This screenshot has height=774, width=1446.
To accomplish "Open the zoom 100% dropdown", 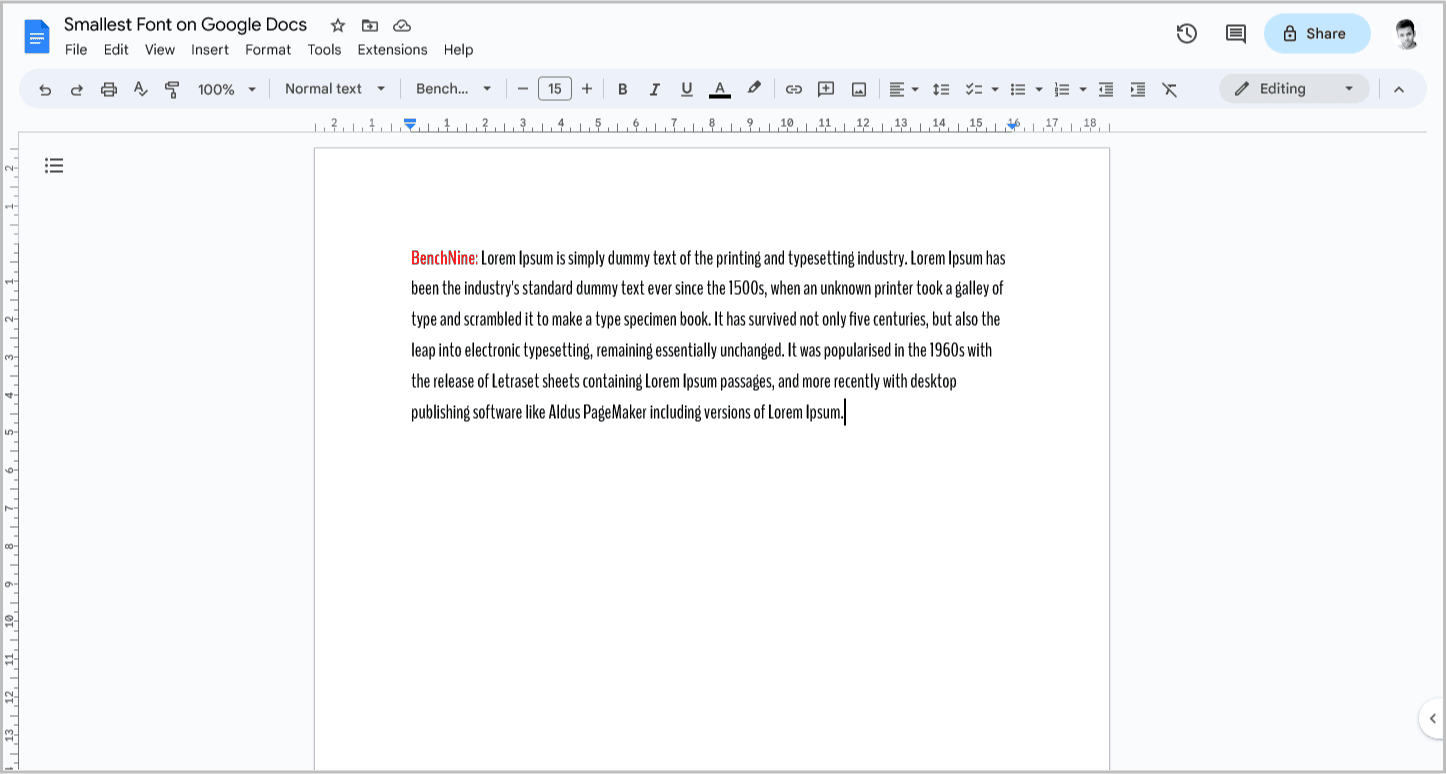I will [x=227, y=89].
